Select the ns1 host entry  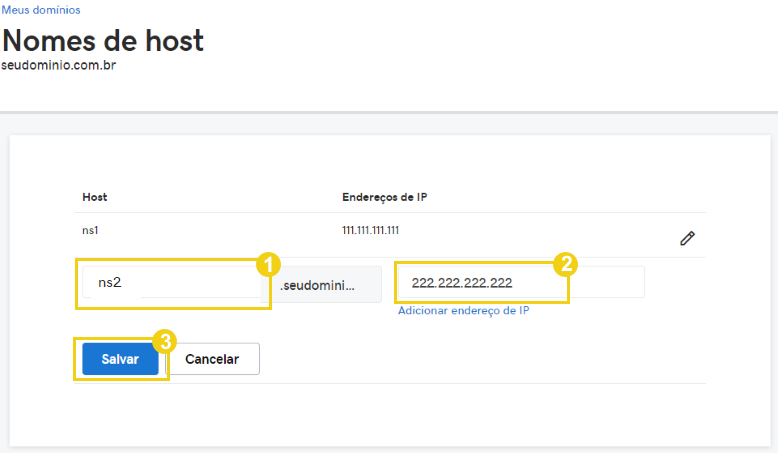pyautogui.click(x=90, y=230)
